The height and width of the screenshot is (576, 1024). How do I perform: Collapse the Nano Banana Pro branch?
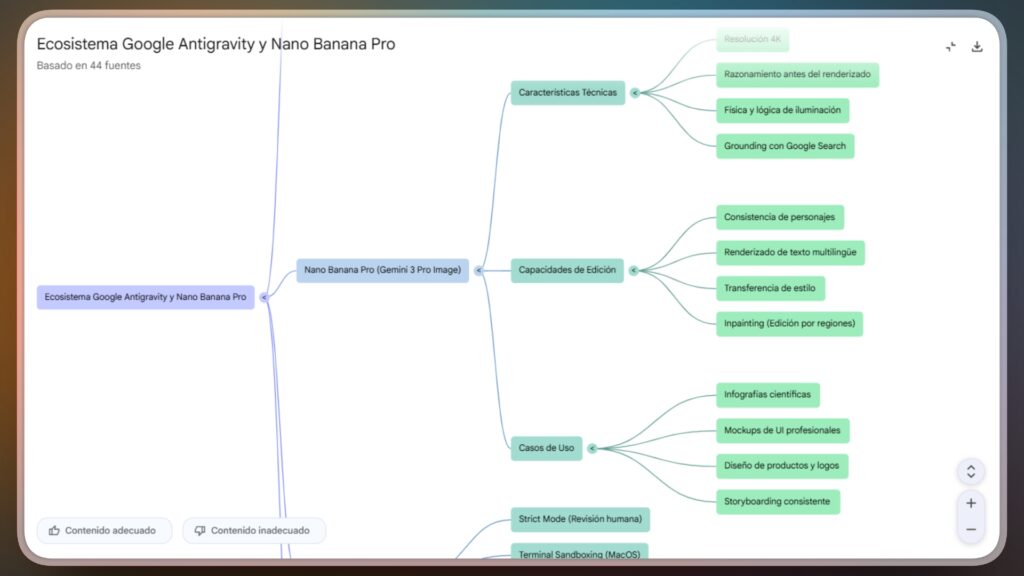click(x=478, y=270)
